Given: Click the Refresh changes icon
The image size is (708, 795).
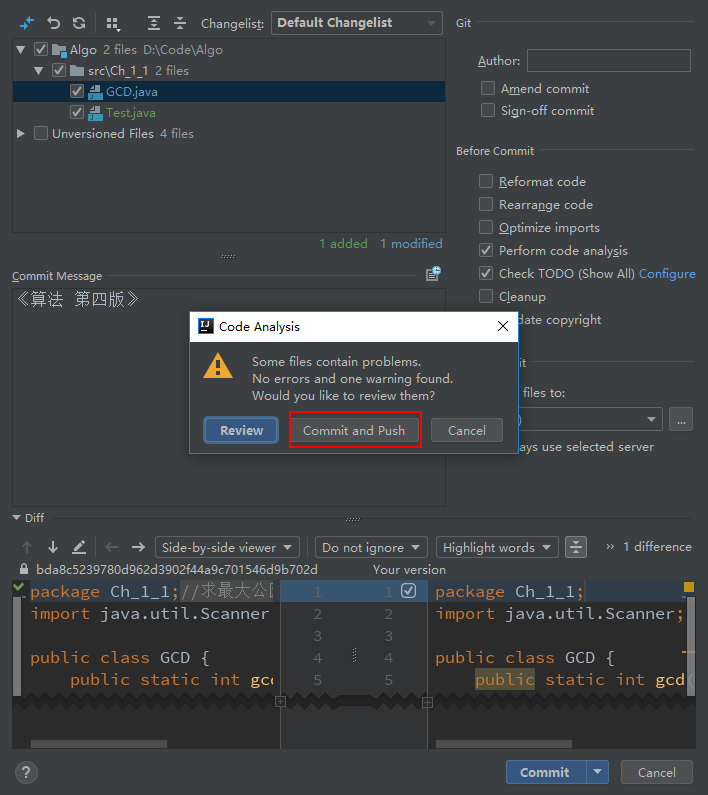Looking at the screenshot, I should (79, 22).
